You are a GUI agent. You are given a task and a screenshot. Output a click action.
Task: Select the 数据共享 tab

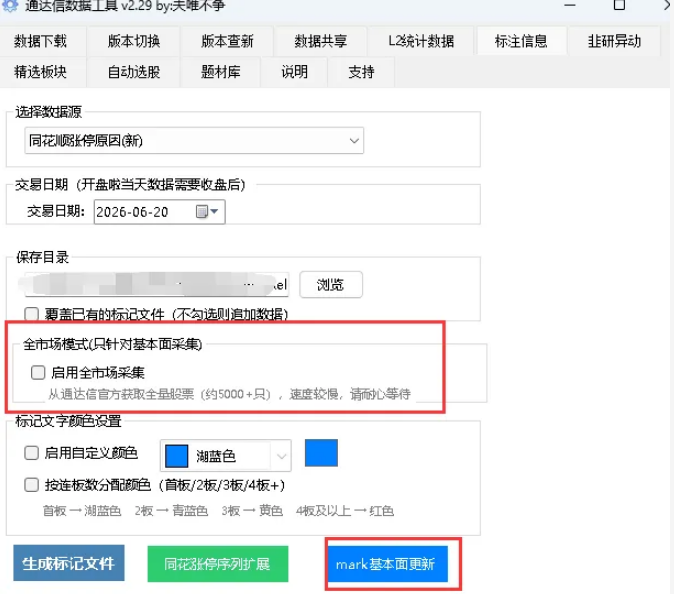(320, 41)
